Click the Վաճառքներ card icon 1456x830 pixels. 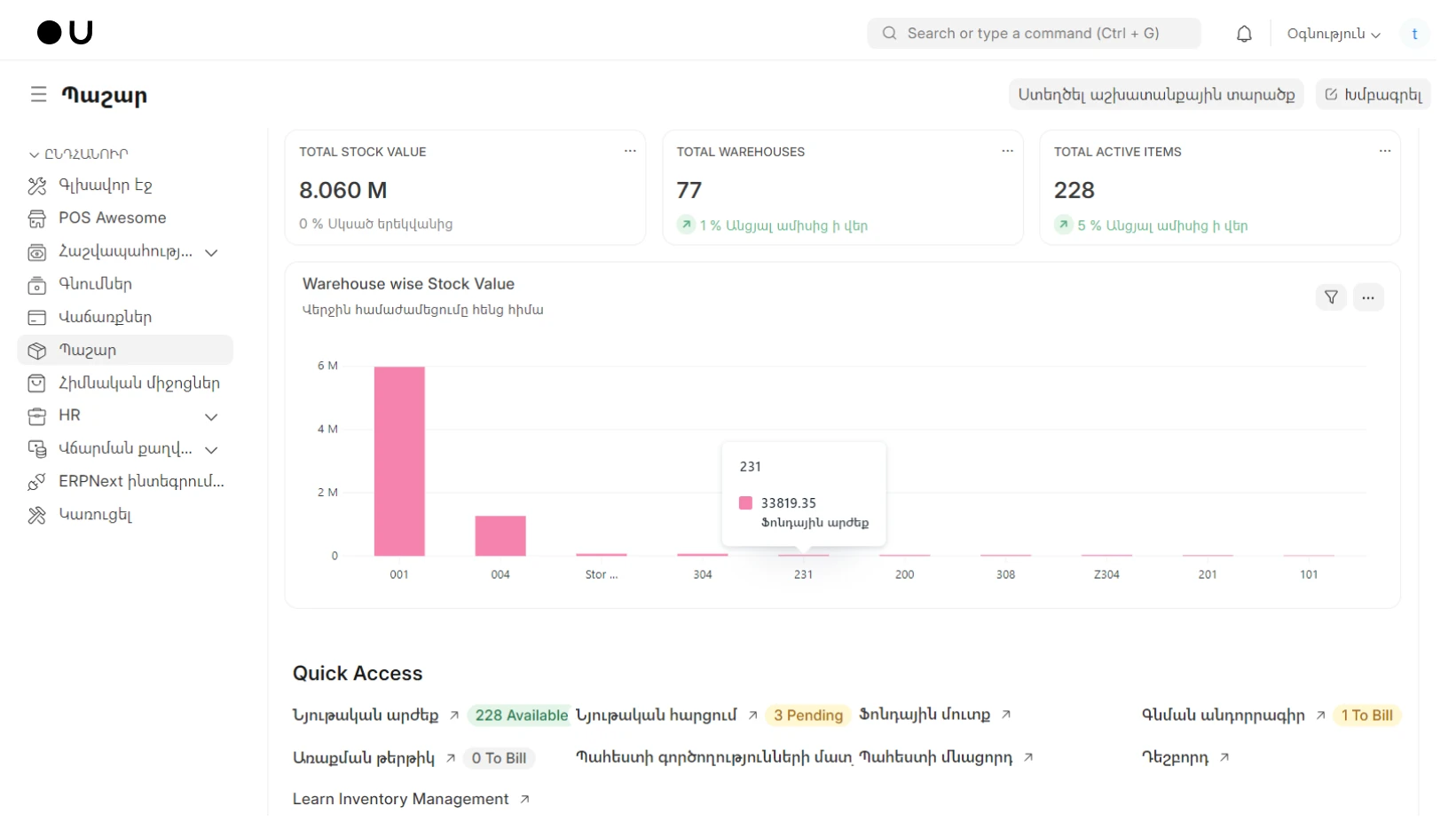click(36, 318)
